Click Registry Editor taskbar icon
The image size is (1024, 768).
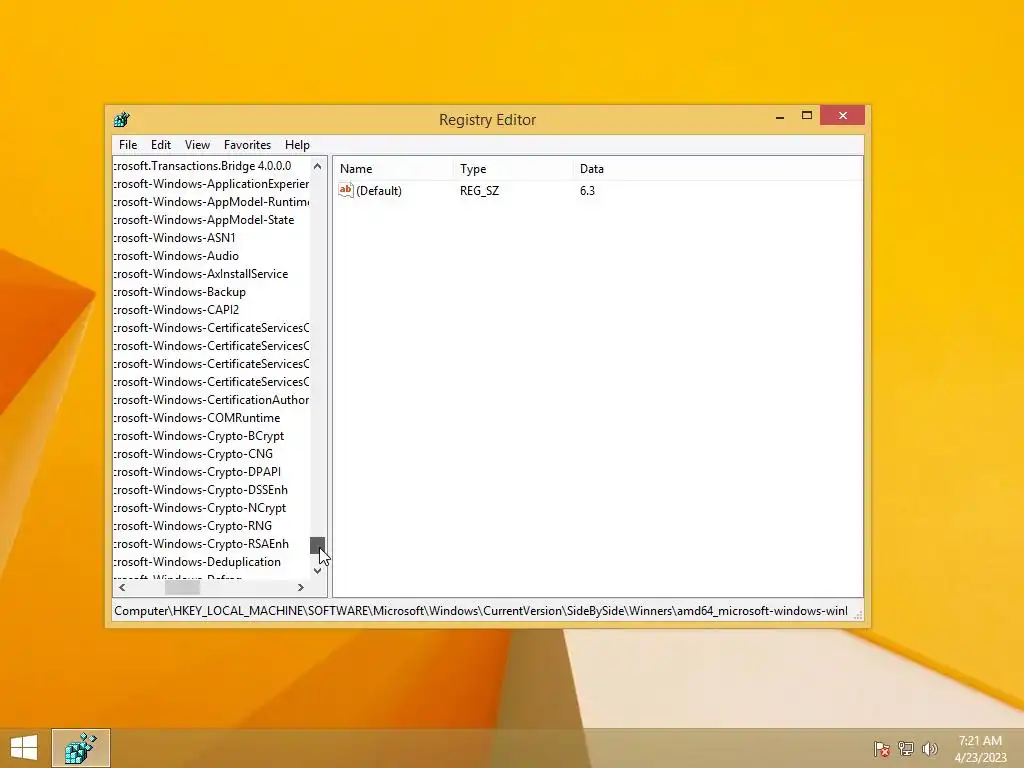coord(81,748)
